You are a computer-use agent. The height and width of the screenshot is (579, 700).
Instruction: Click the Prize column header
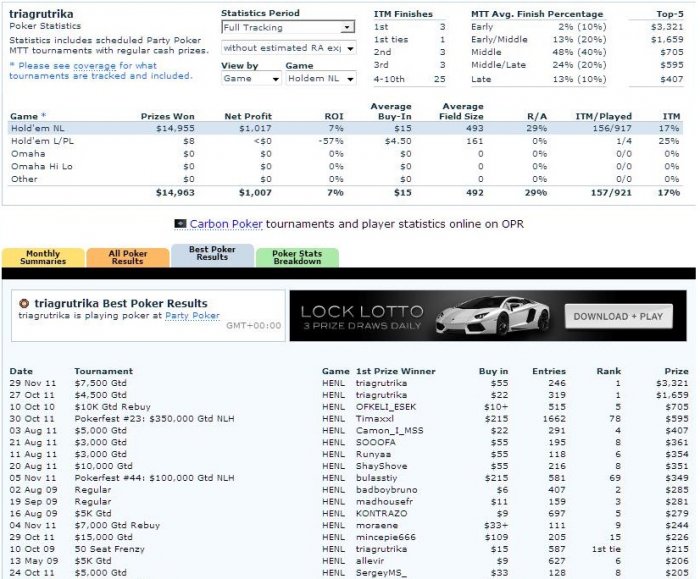coord(676,371)
